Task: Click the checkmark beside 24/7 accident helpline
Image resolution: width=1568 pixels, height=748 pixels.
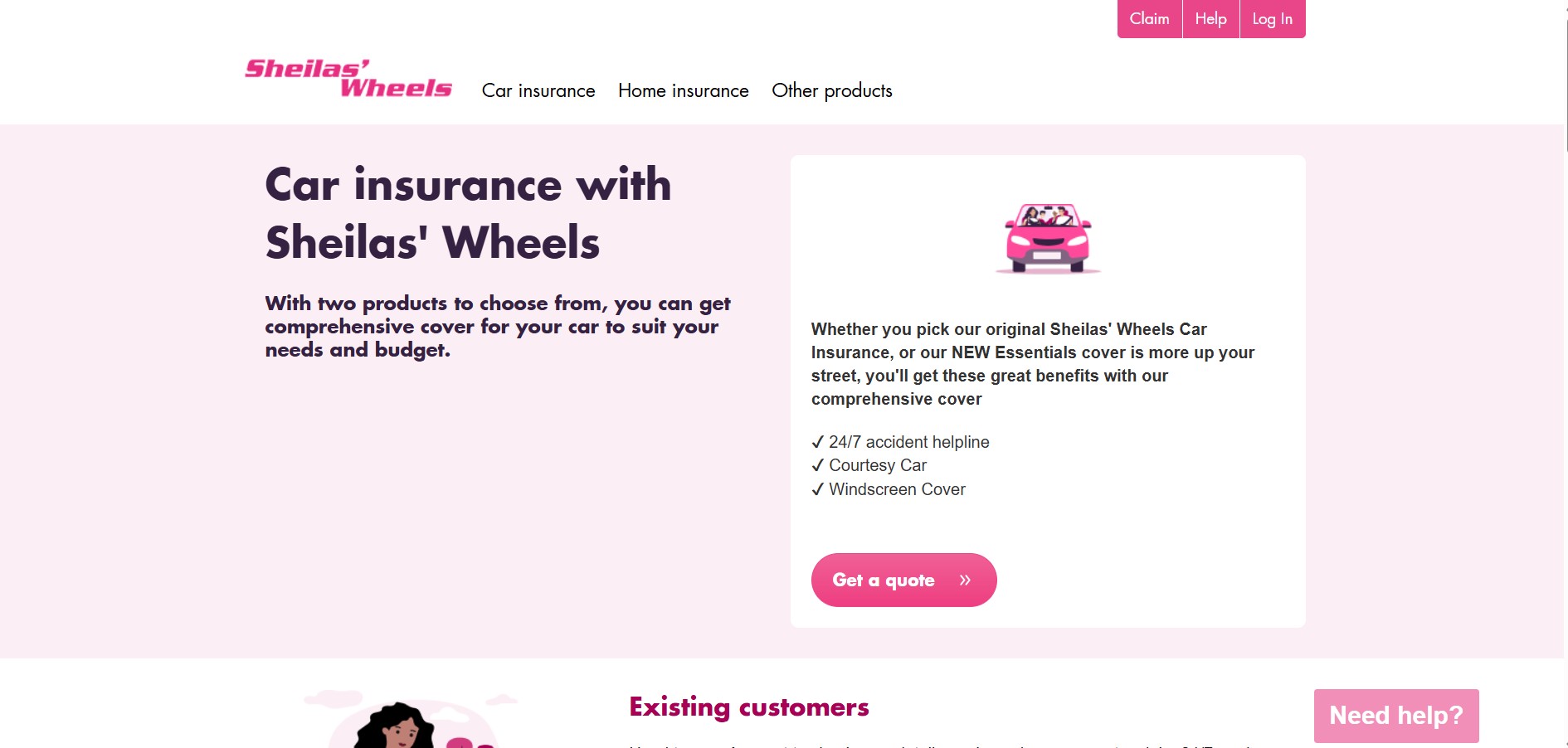Action: [818, 442]
